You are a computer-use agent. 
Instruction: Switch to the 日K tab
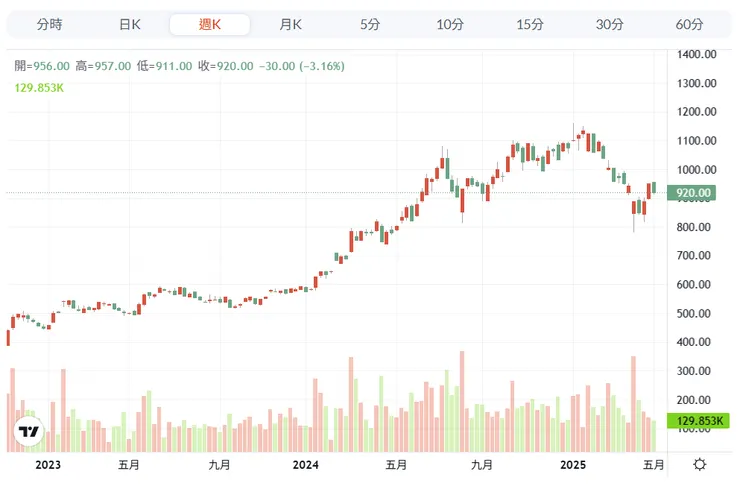(129, 24)
